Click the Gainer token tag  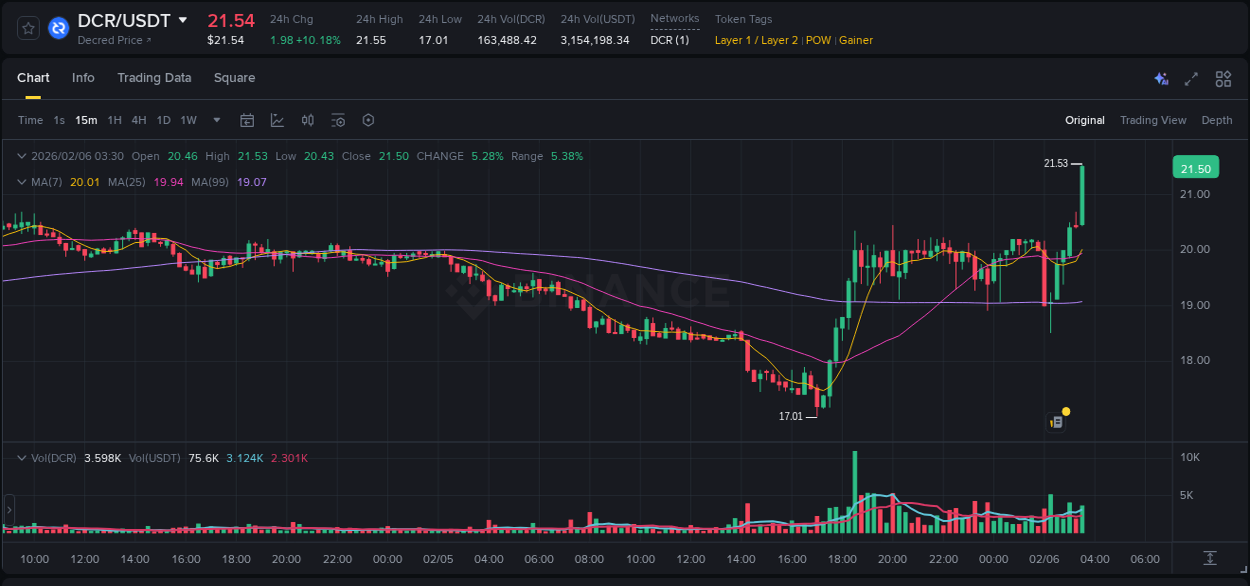tap(855, 40)
